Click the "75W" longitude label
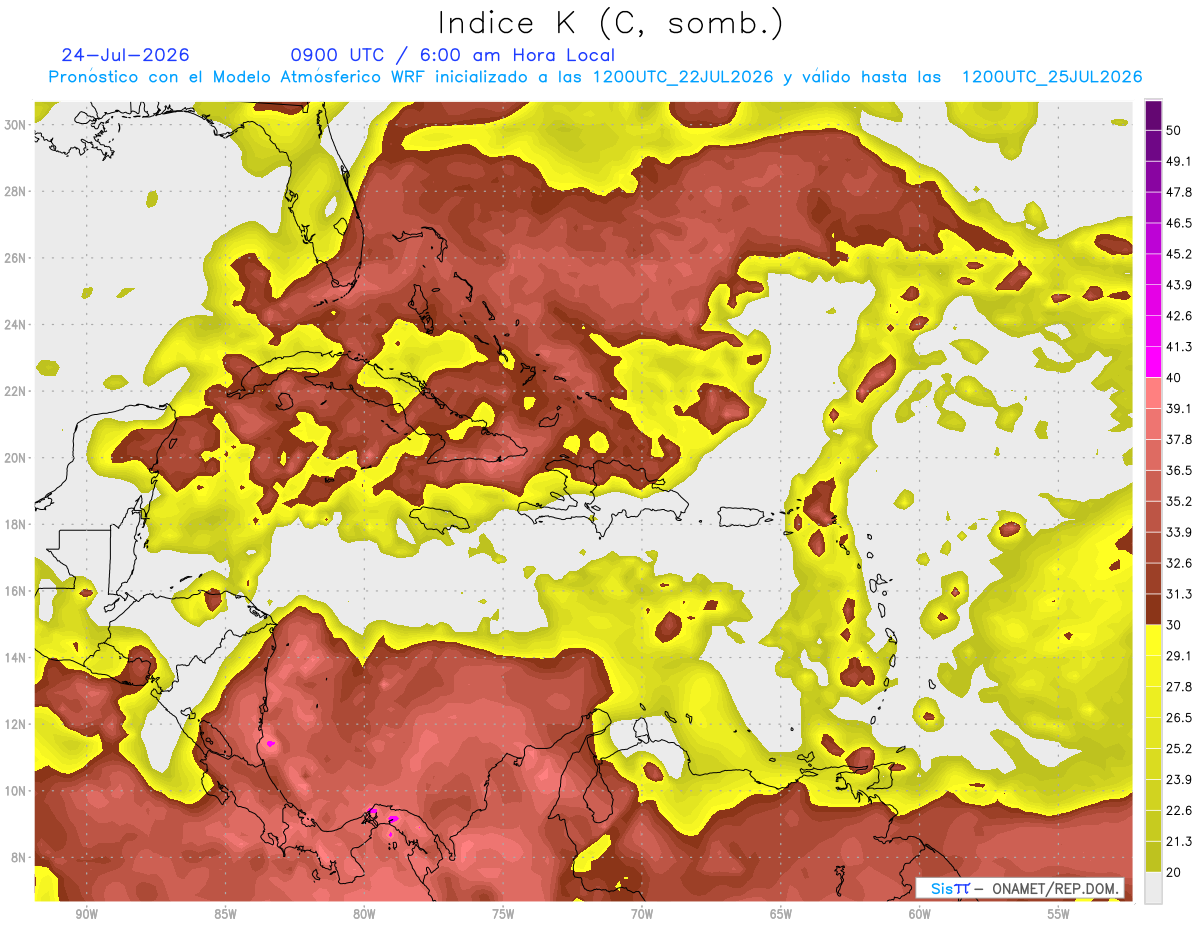This screenshot has height=927, width=1200. (503, 914)
